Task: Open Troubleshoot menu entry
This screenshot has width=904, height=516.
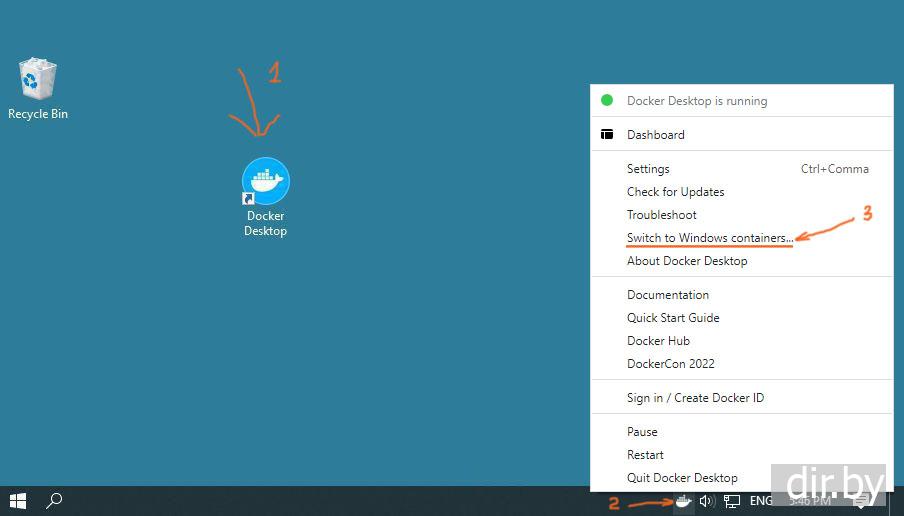Action: point(742,215)
